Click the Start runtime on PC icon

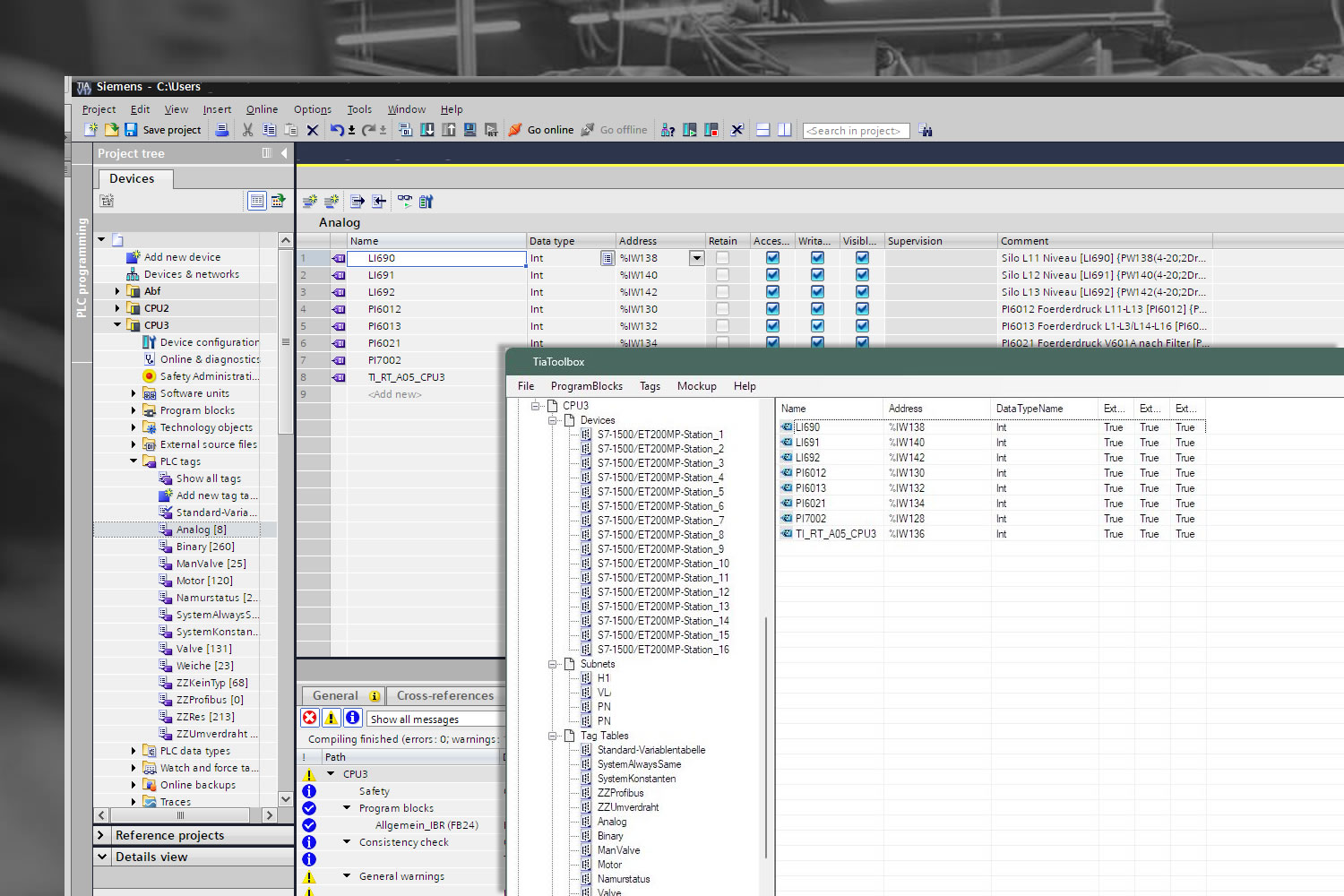point(491,130)
